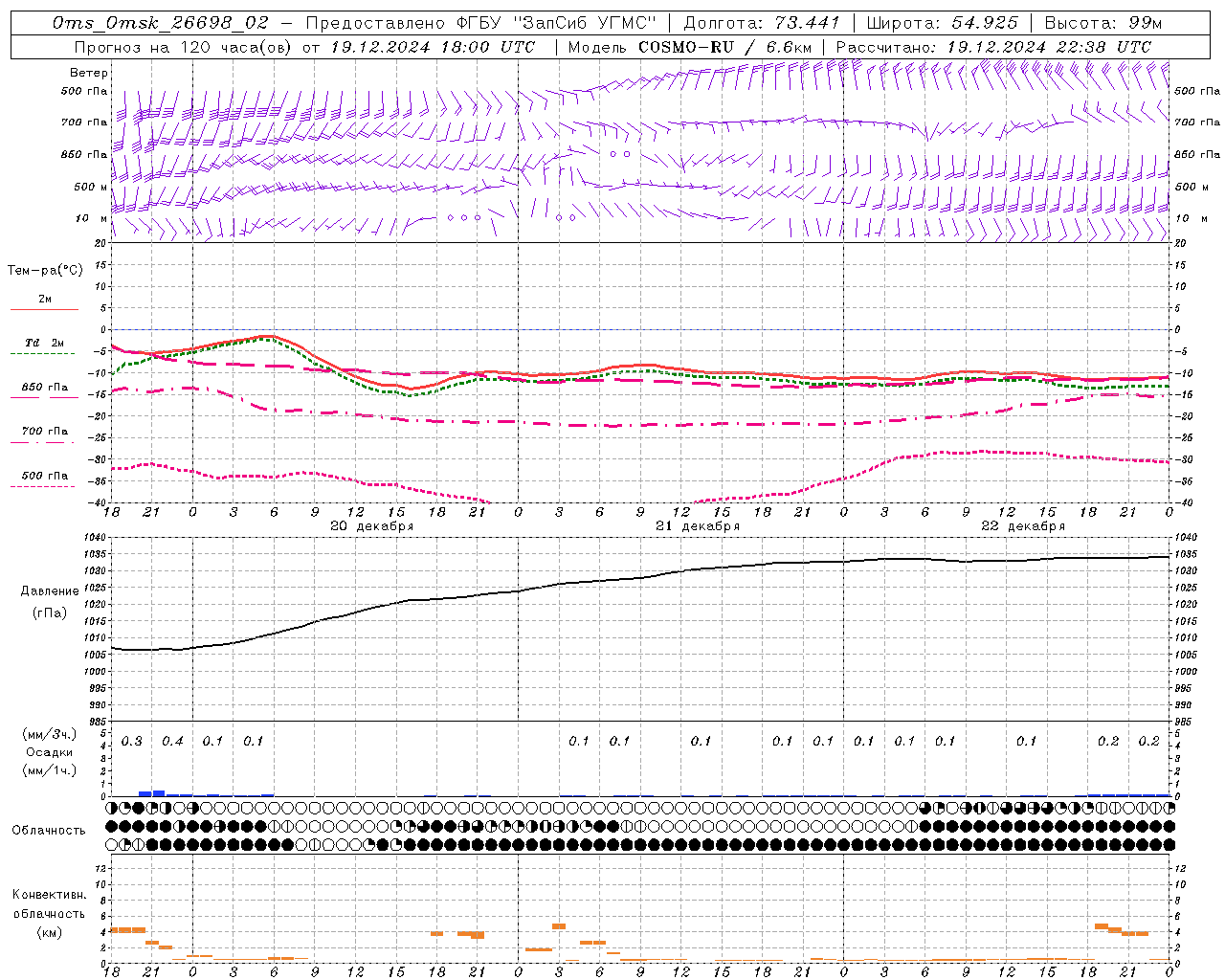Click the dashed line sample under 700 гПа legend
Image resolution: width=1225 pixels, height=980 pixels.
[x=42, y=442]
